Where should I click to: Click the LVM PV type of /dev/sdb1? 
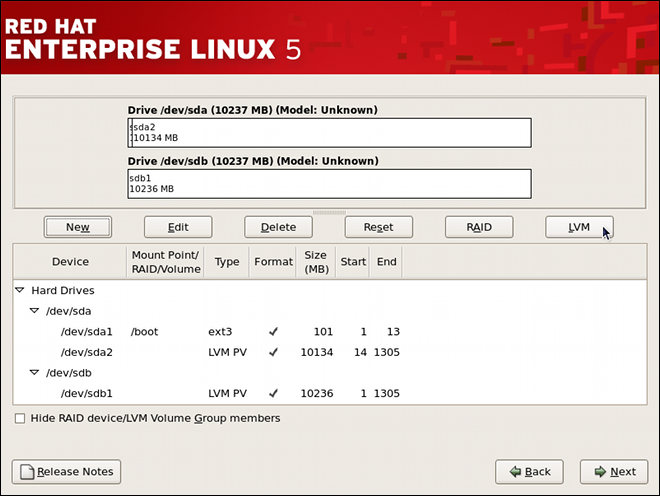(227, 394)
